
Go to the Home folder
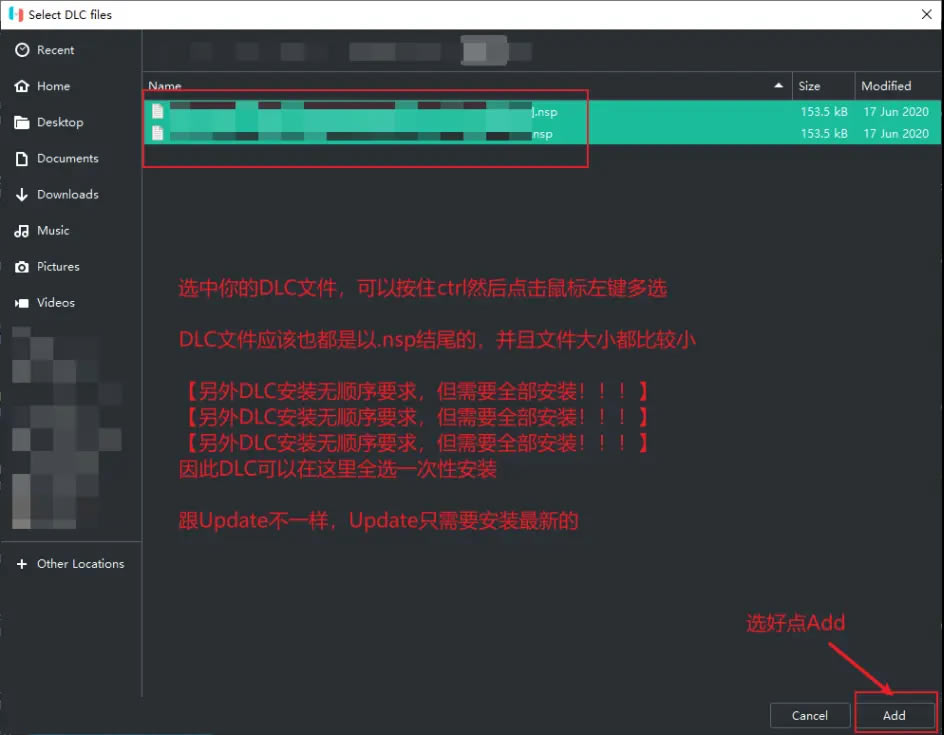pos(70,86)
